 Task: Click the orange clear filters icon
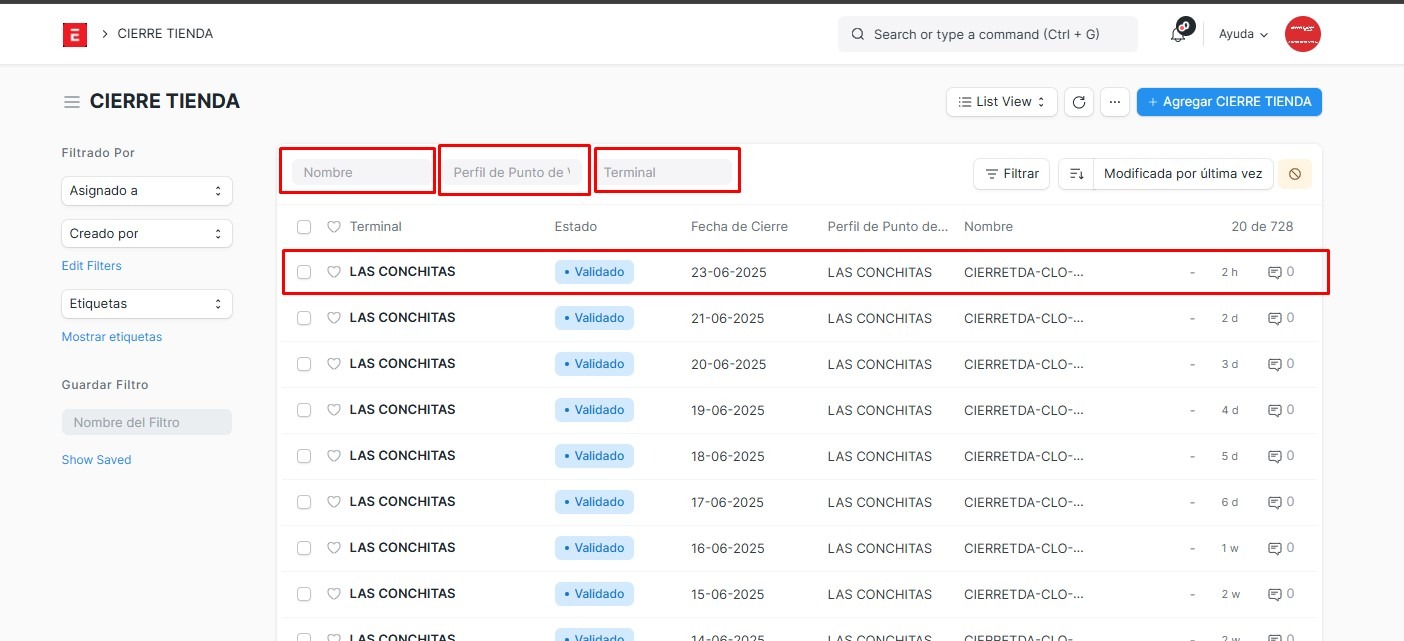click(x=1294, y=174)
